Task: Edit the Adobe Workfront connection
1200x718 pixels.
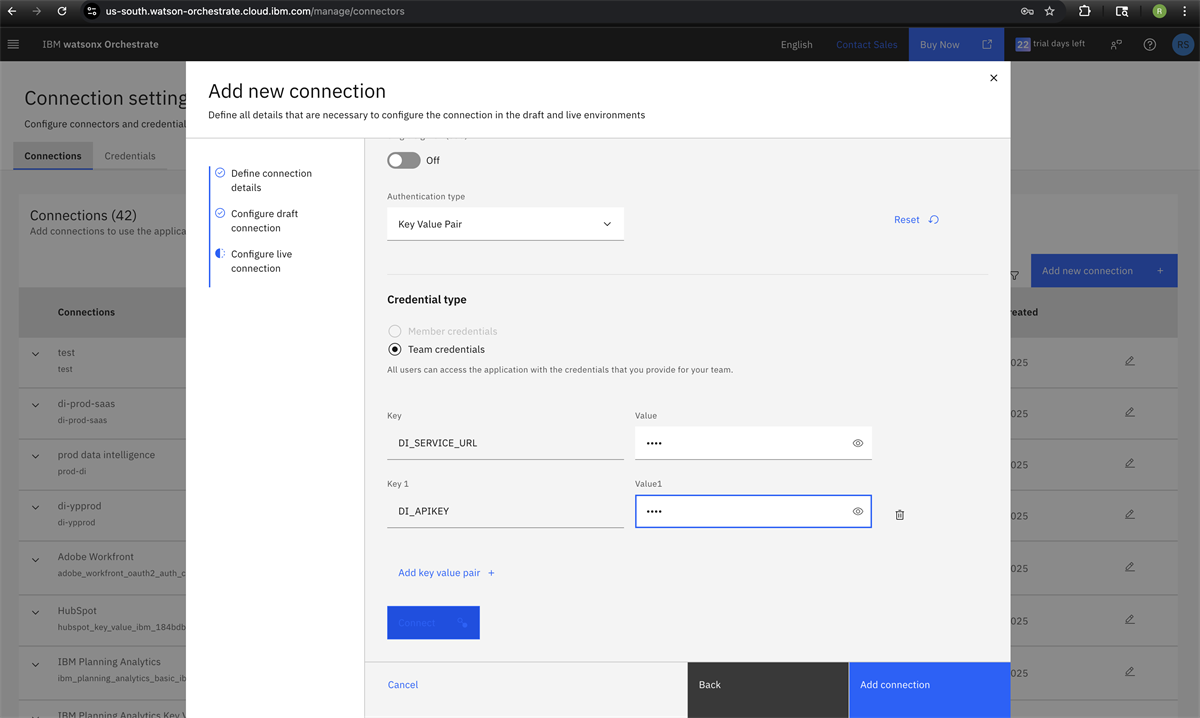Action: pos(1130,567)
